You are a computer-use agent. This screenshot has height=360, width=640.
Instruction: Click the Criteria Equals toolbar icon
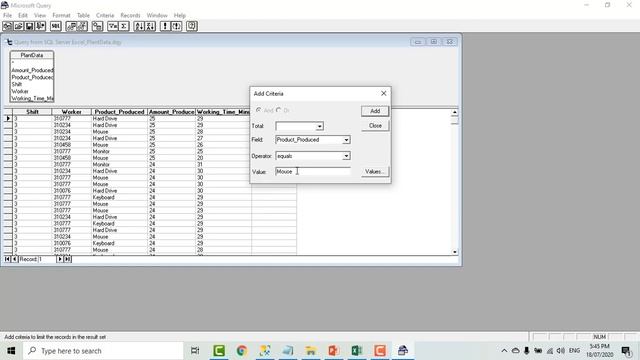point(113,26)
